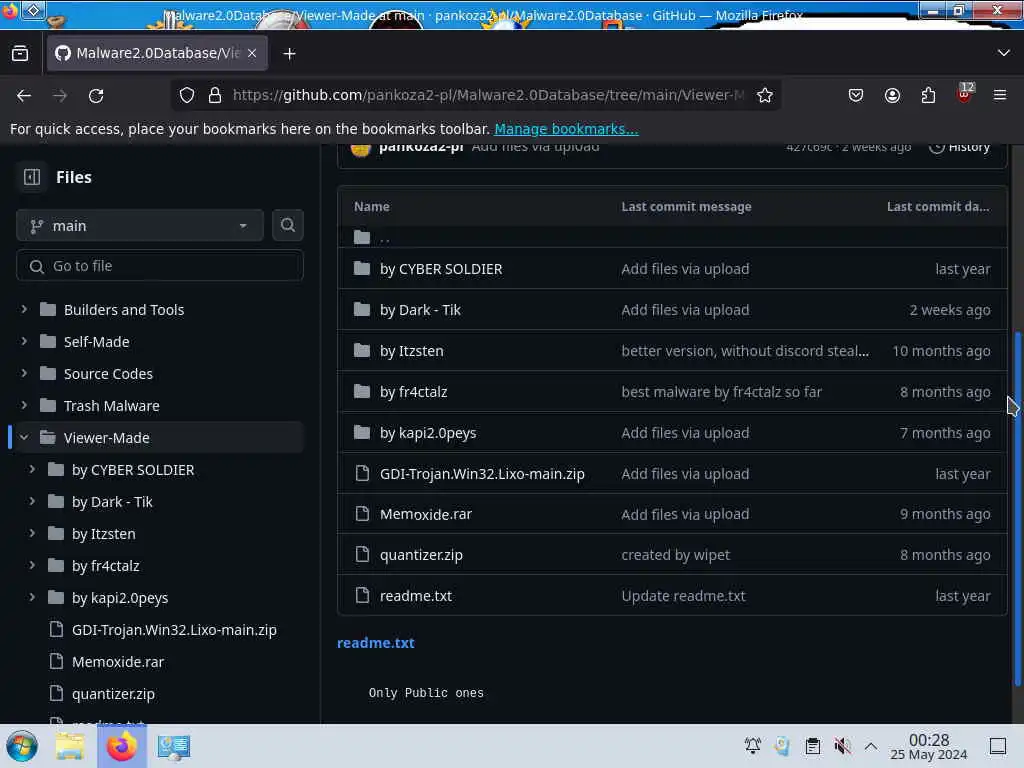Expand Builders and Tools tree folder
This screenshot has width=1024, height=768.
[24, 309]
